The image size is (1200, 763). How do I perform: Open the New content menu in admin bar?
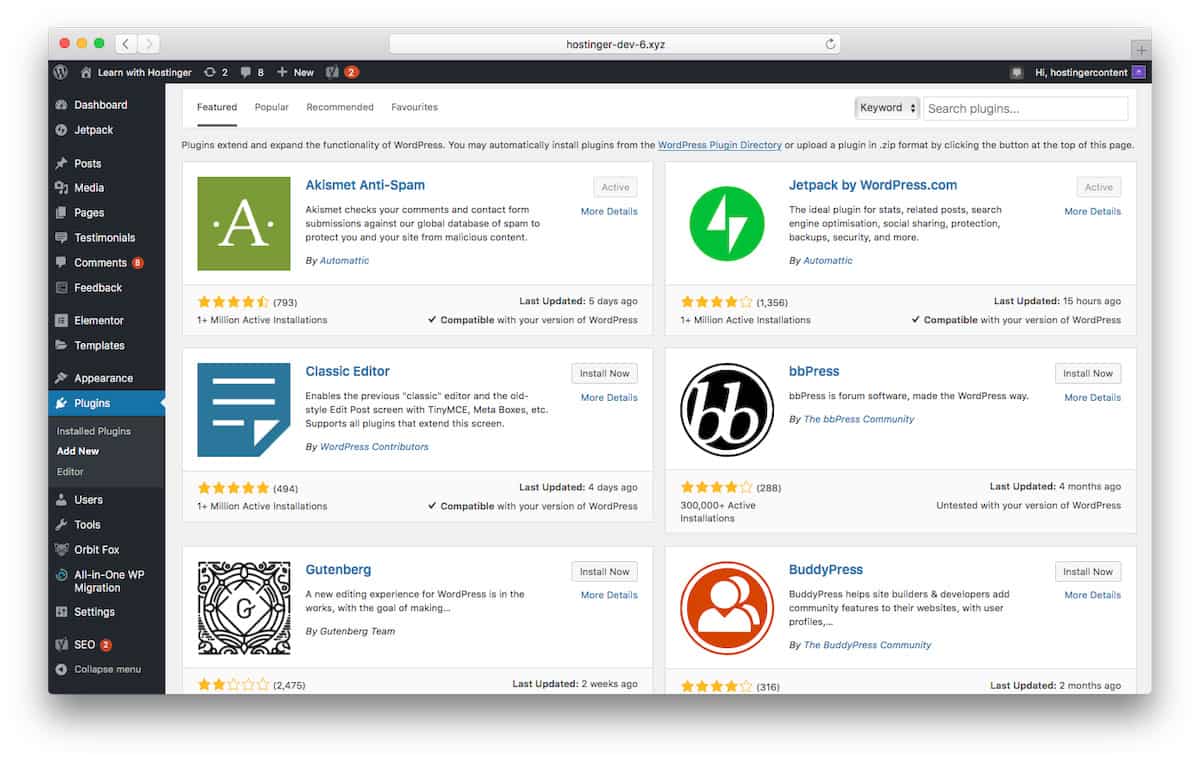pyautogui.click(x=295, y=72)
